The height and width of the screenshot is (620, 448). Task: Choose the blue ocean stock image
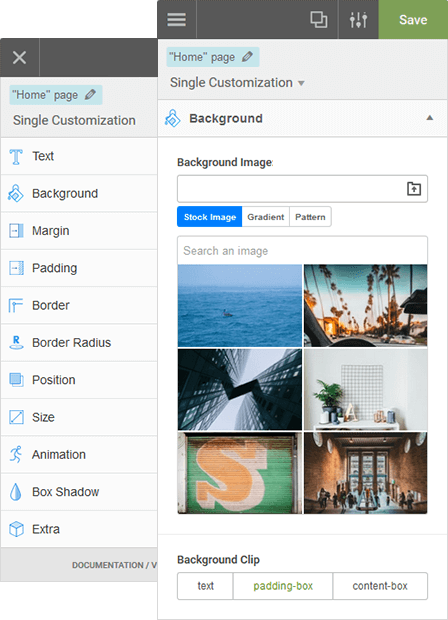pos(240,306)
